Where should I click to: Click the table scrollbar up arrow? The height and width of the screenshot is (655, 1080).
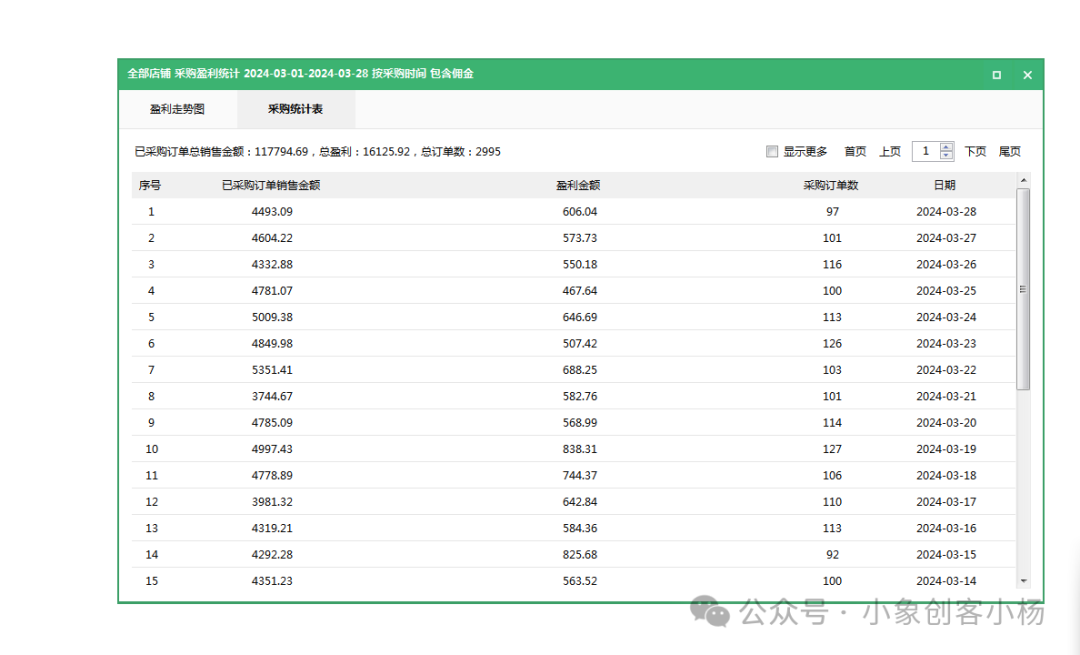(1024, 180)
